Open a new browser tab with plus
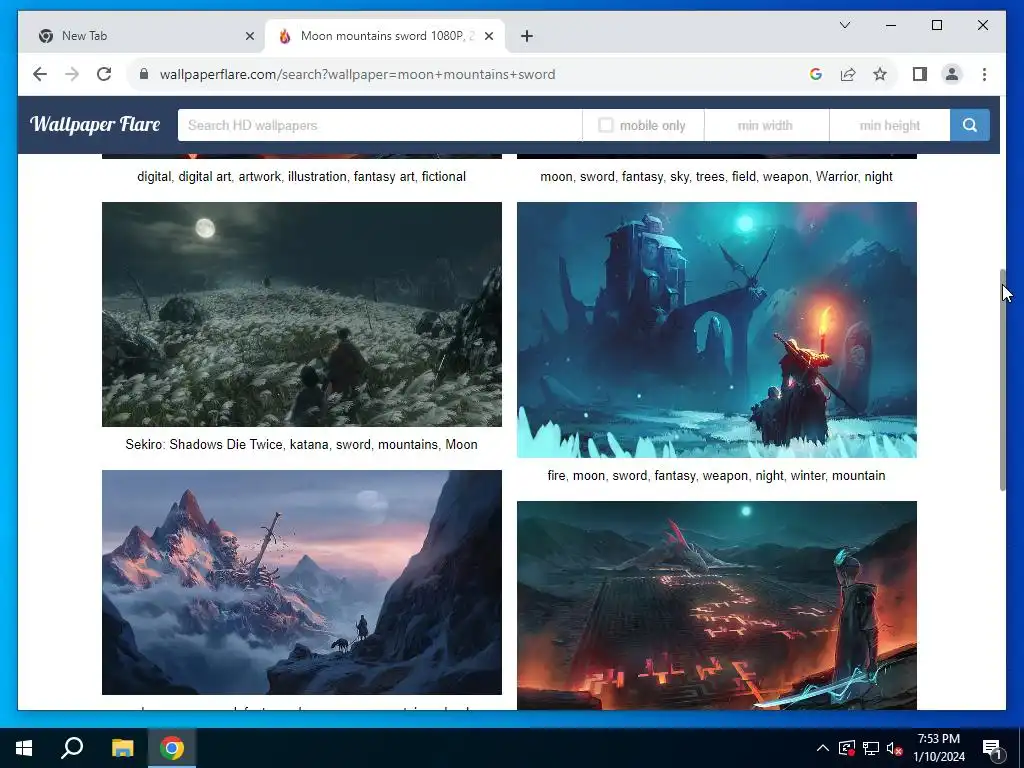 [527, 36]
